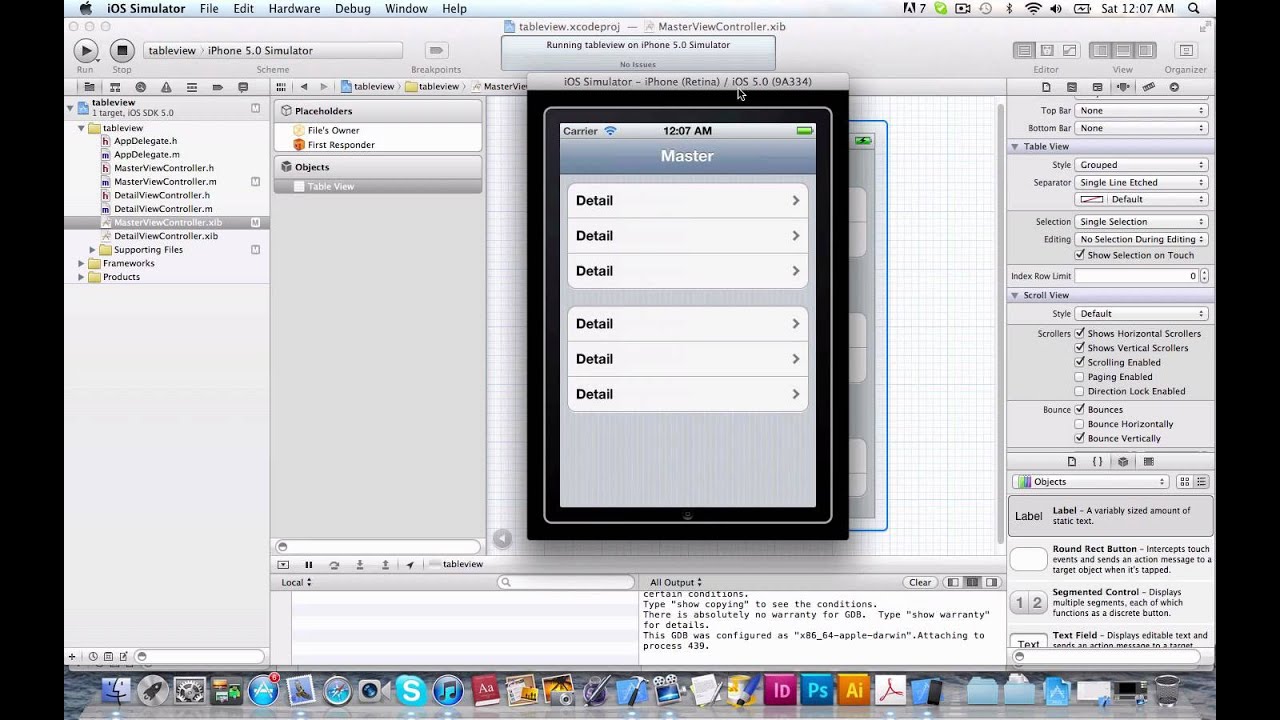The height and width of the screenshot is (720, 1280).
Task: Open the Separator Single Line Etched dropdown
Action: pos(1142,183)
